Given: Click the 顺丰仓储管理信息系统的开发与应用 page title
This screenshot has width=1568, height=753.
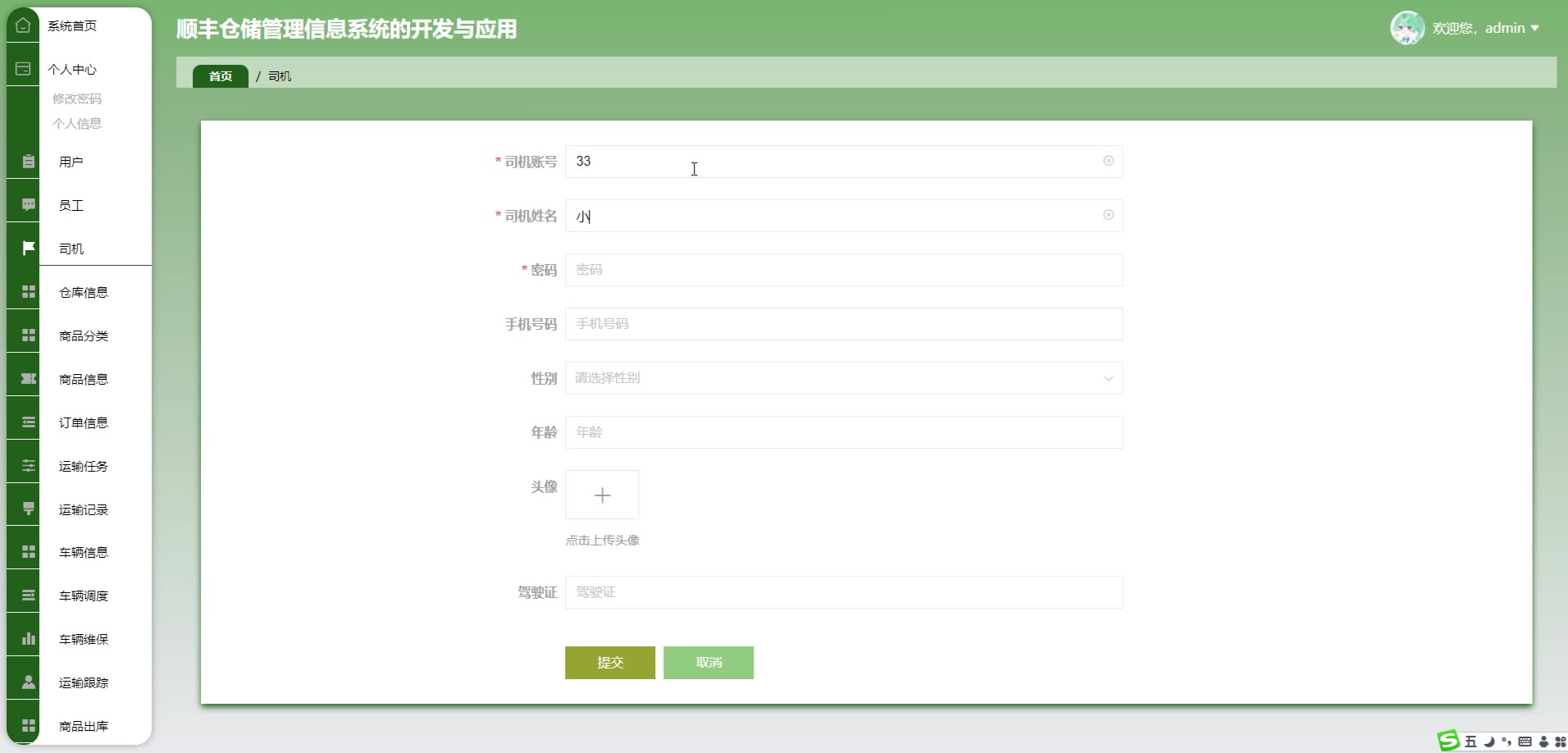Looking at the screenshot, I should [x=347, y=29].
